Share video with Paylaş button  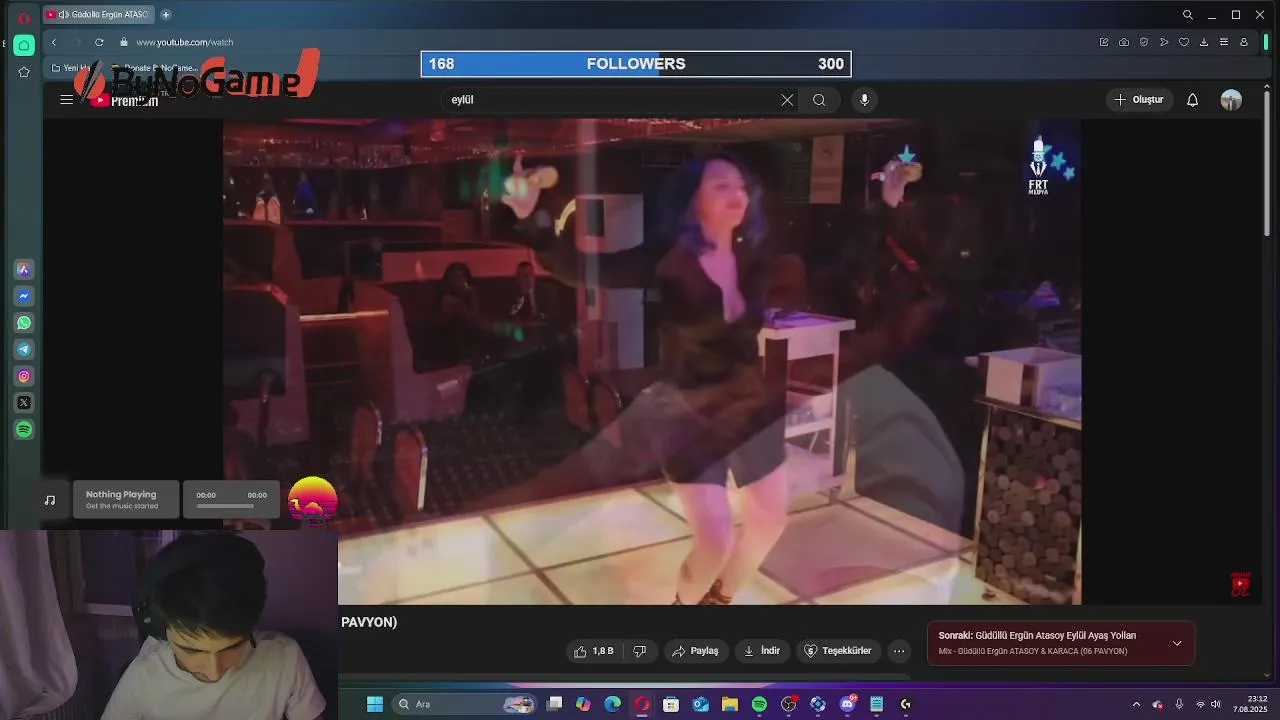(x=696, y=651)
